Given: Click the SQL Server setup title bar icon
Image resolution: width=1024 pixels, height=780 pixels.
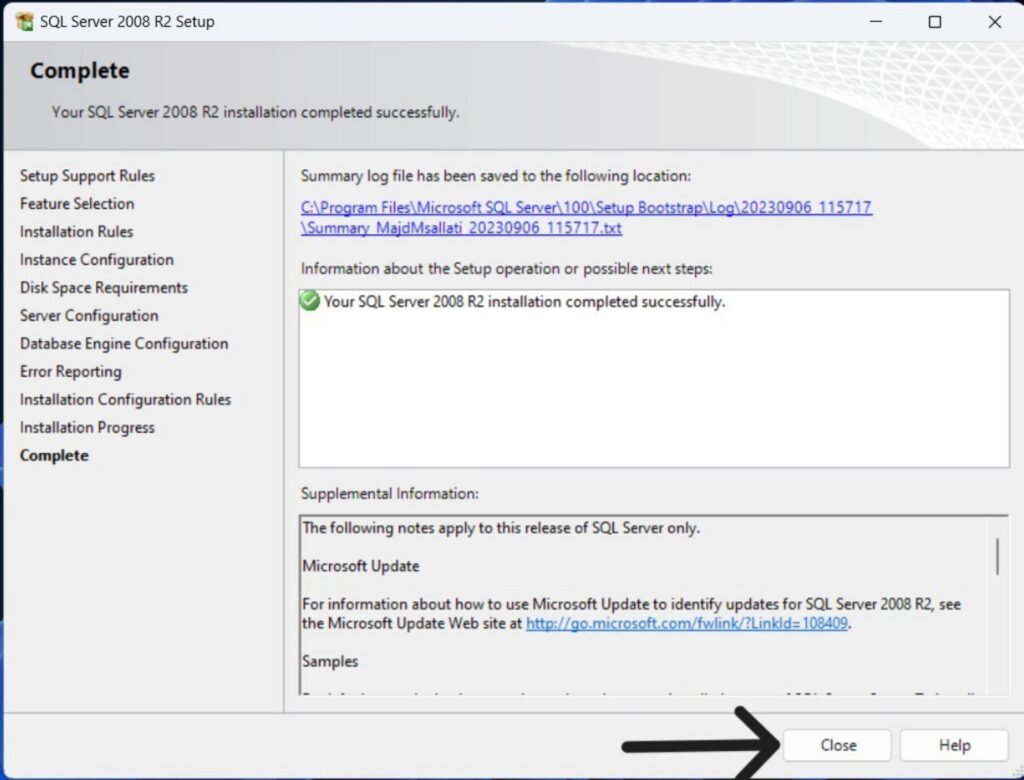Looking at the screenshot, I should 23,21.
